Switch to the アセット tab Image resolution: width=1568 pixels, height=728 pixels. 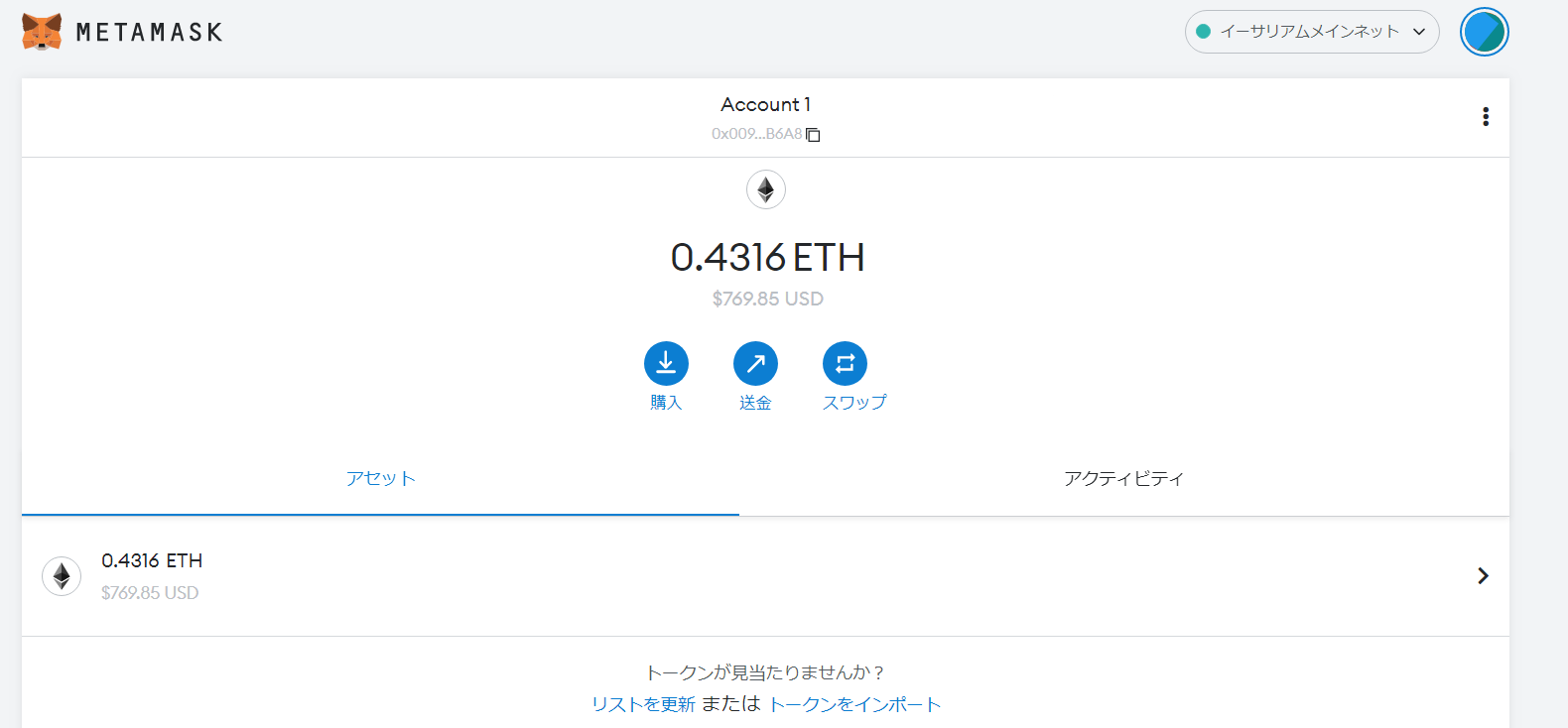(x=380, y=479)
